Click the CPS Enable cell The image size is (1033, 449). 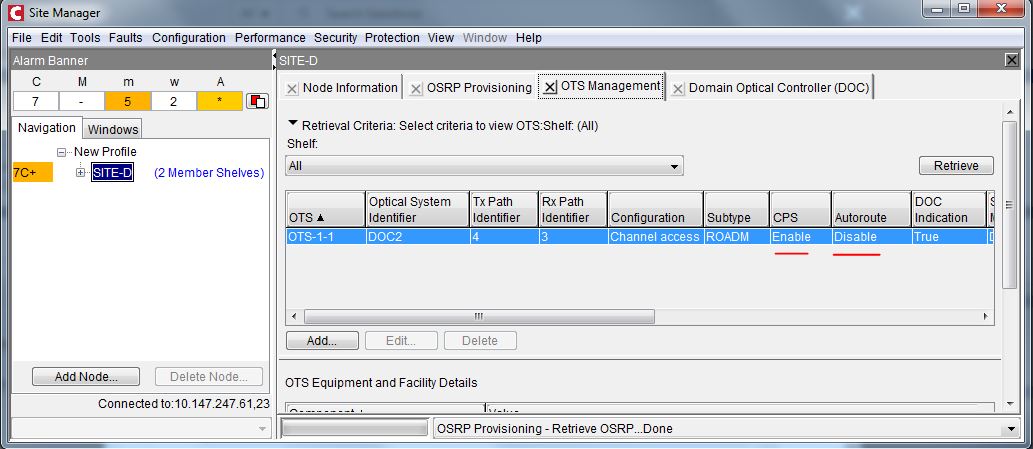(x=800, y=236)
